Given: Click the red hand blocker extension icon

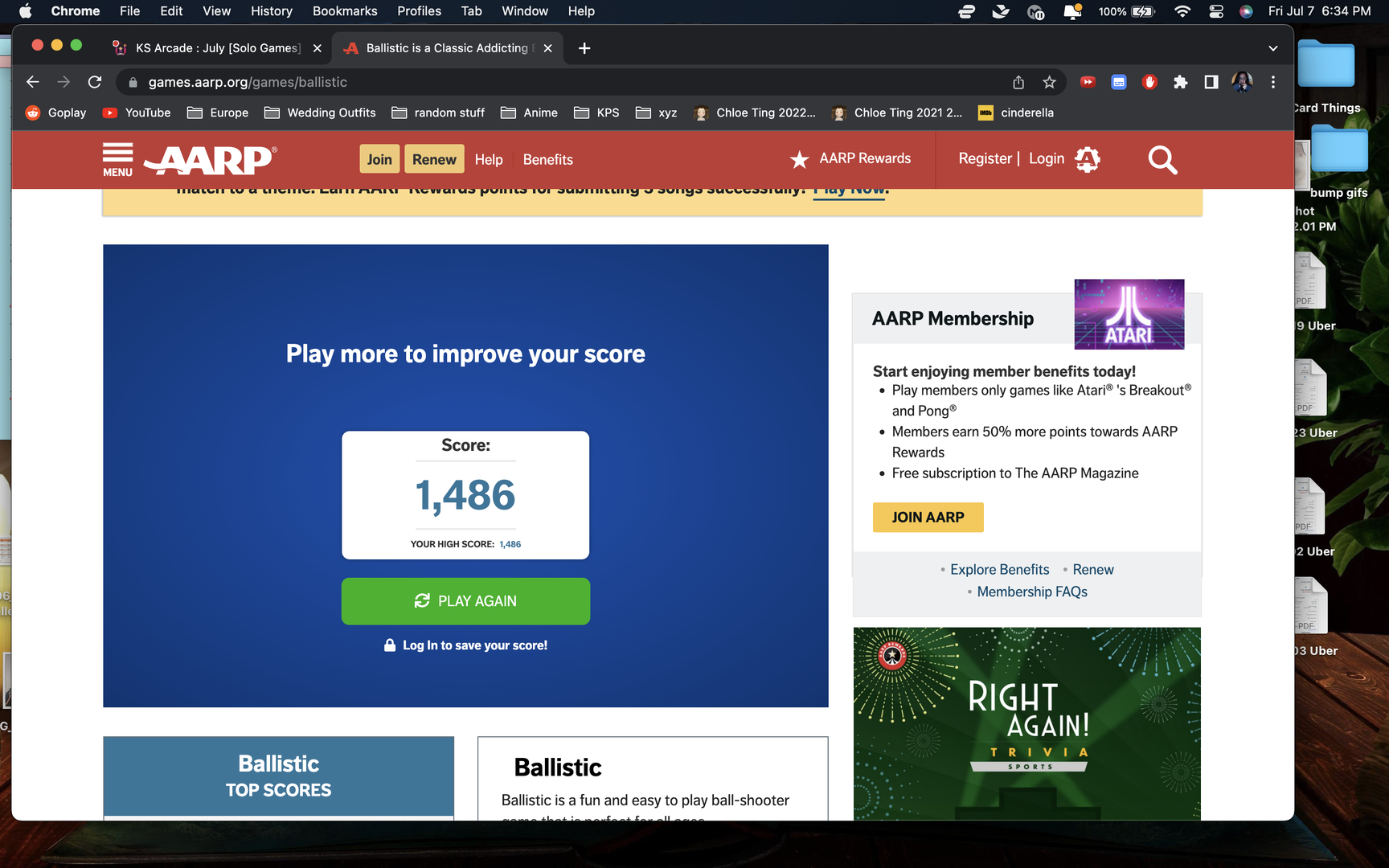Looking at the screenshot, I should click(1149, 82).
